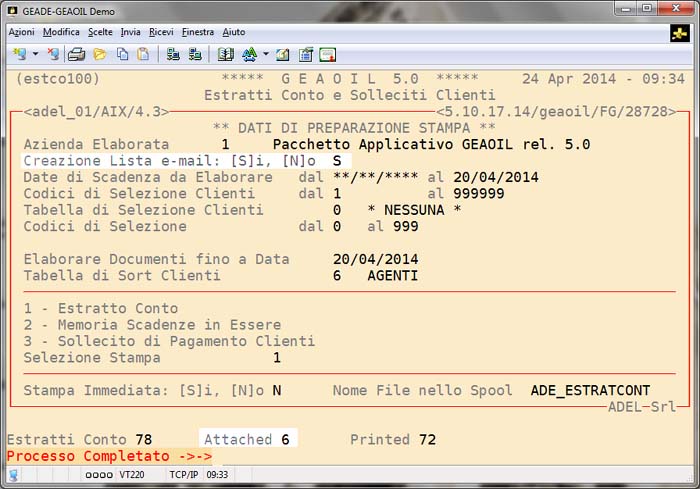The image size is (700, 489).
Task: Click the send file transfer icon
Action: (173, 54)
